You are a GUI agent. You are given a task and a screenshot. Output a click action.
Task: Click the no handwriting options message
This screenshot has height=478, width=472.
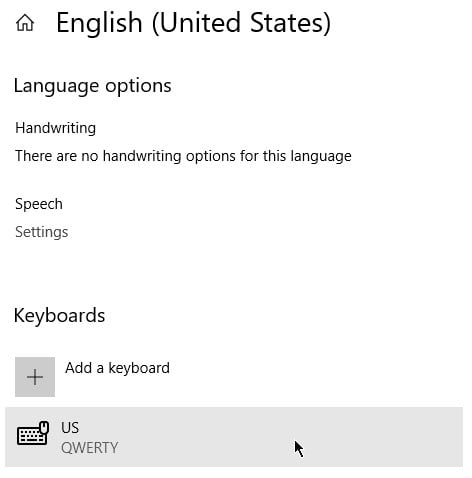point(183,156)
